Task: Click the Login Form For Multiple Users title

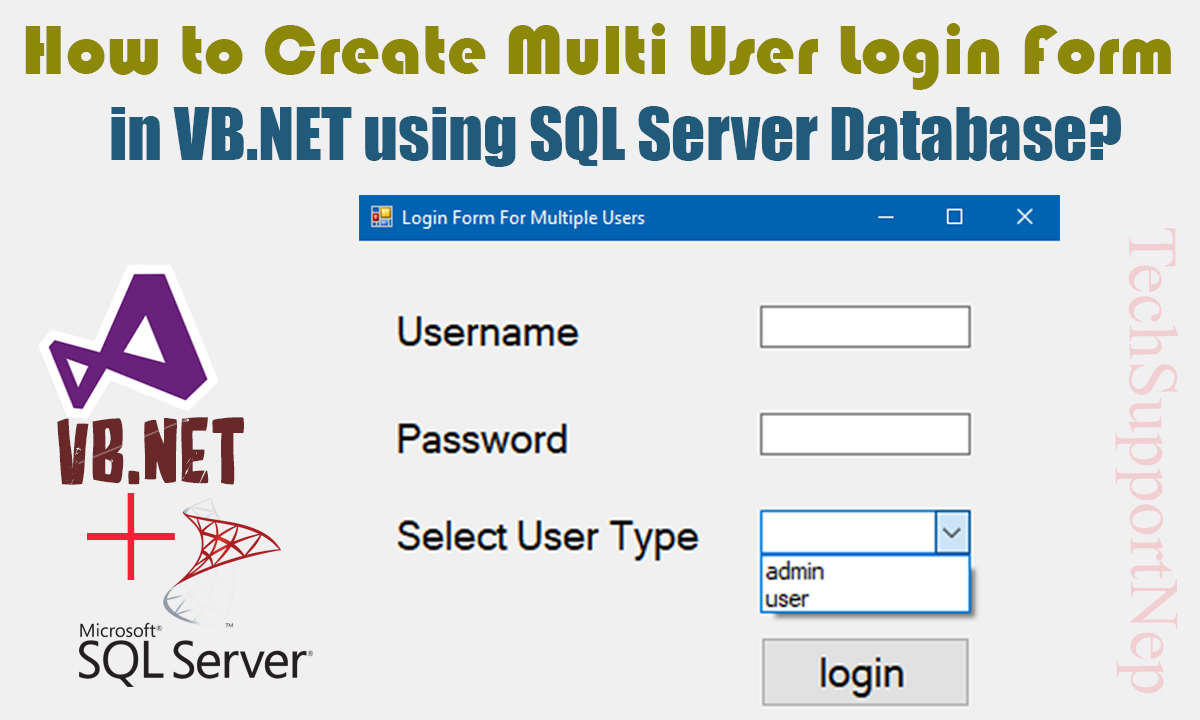Action: [523, 217]
